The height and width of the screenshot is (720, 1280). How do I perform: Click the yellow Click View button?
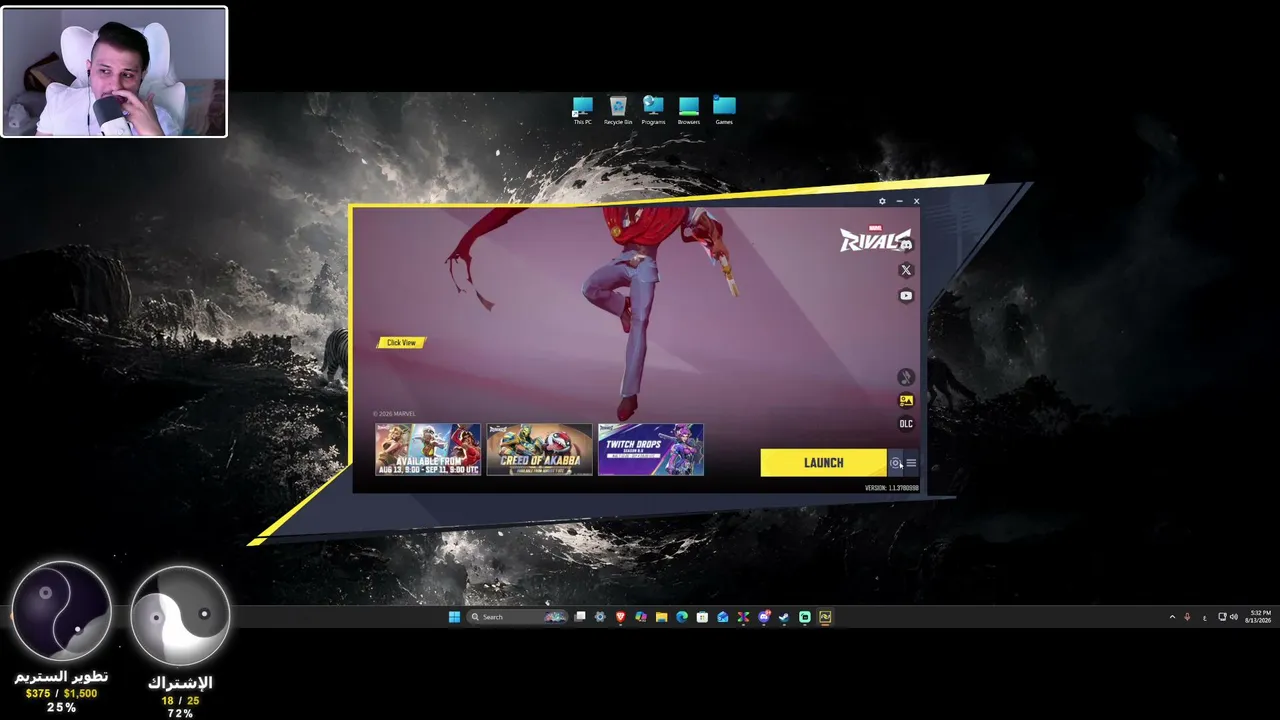coord(401,343)
